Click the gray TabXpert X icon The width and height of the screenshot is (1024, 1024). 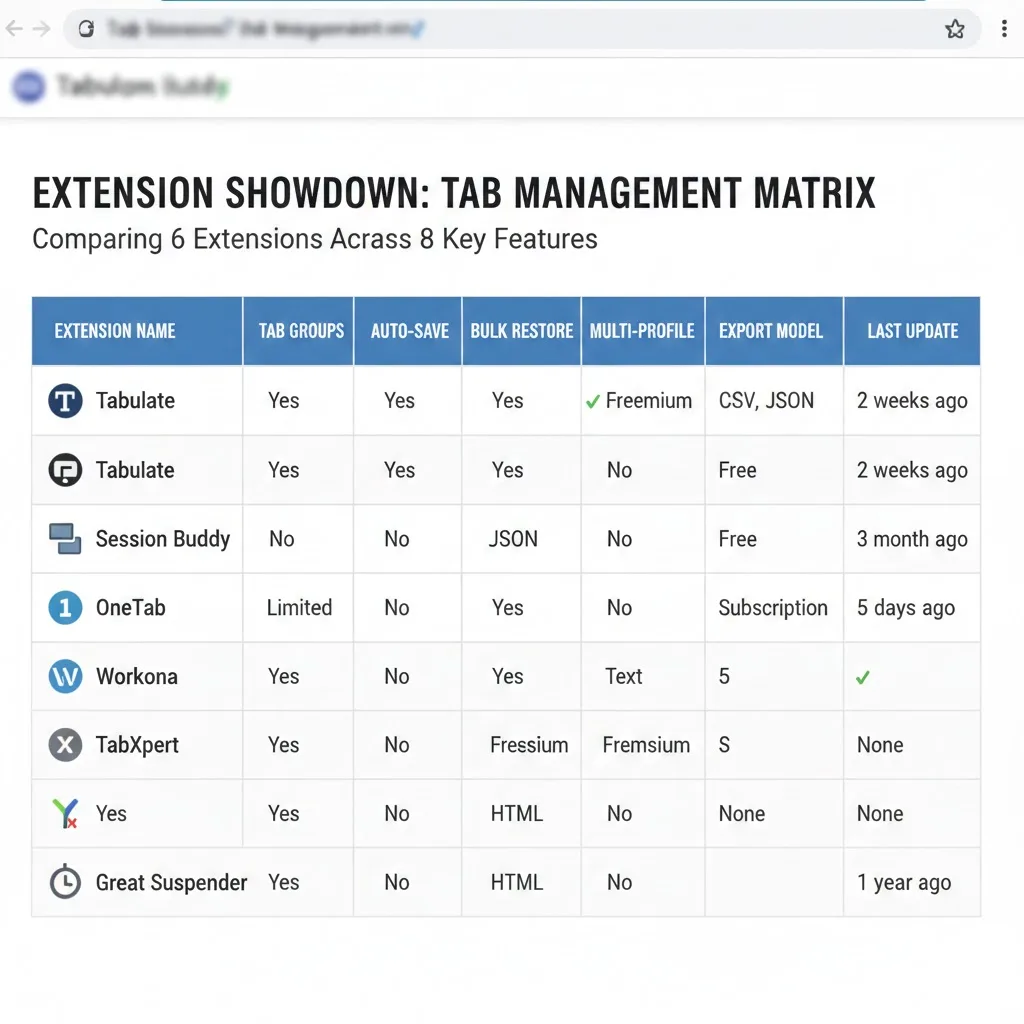65,745
